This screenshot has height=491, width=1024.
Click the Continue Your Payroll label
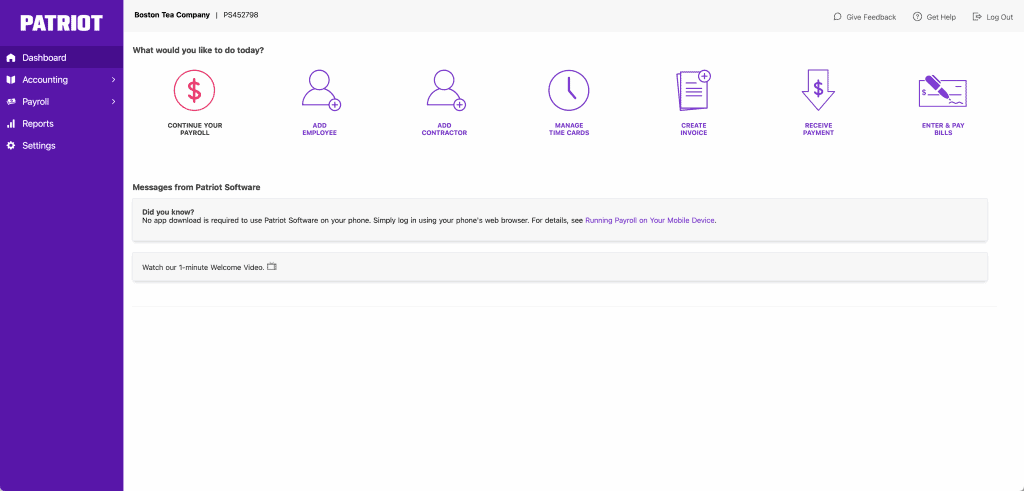(194, 129)
